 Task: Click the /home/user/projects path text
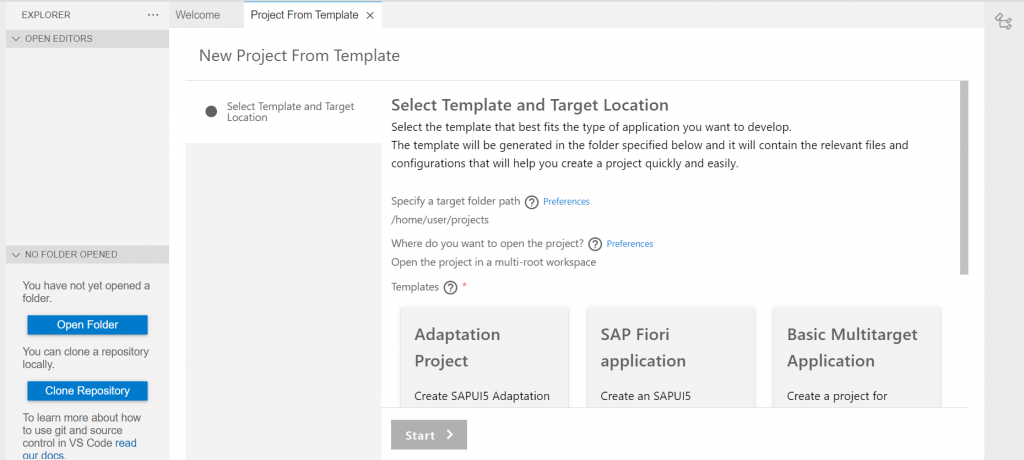pyautogui.click(x=440, y=220)
